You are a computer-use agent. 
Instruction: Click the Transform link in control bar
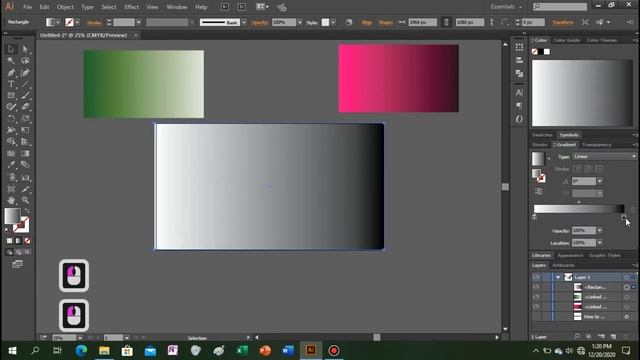563,22
